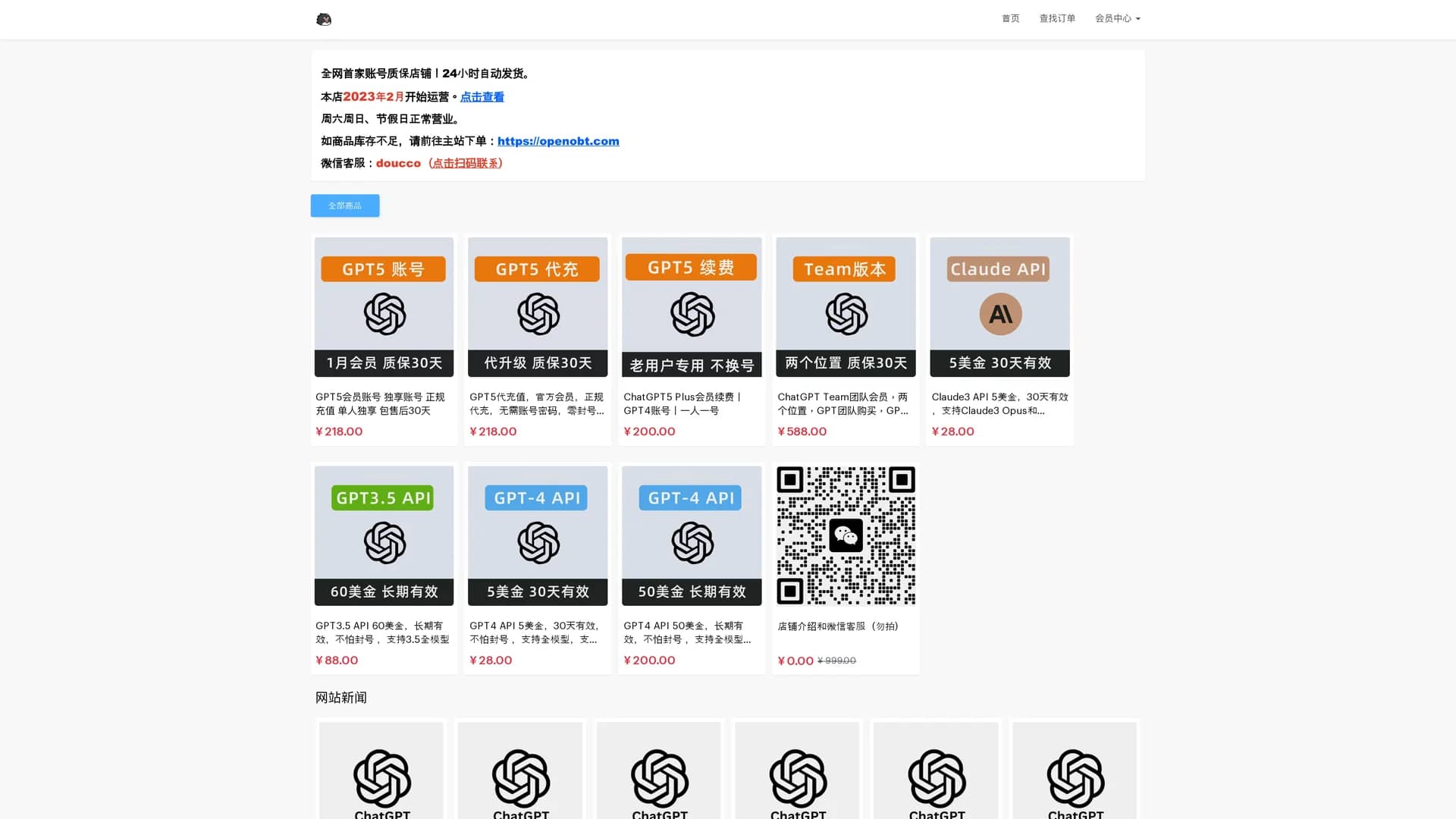
Task: Click the OpenAI logo on GPT5 代充 card
Action: click(538, 314)
